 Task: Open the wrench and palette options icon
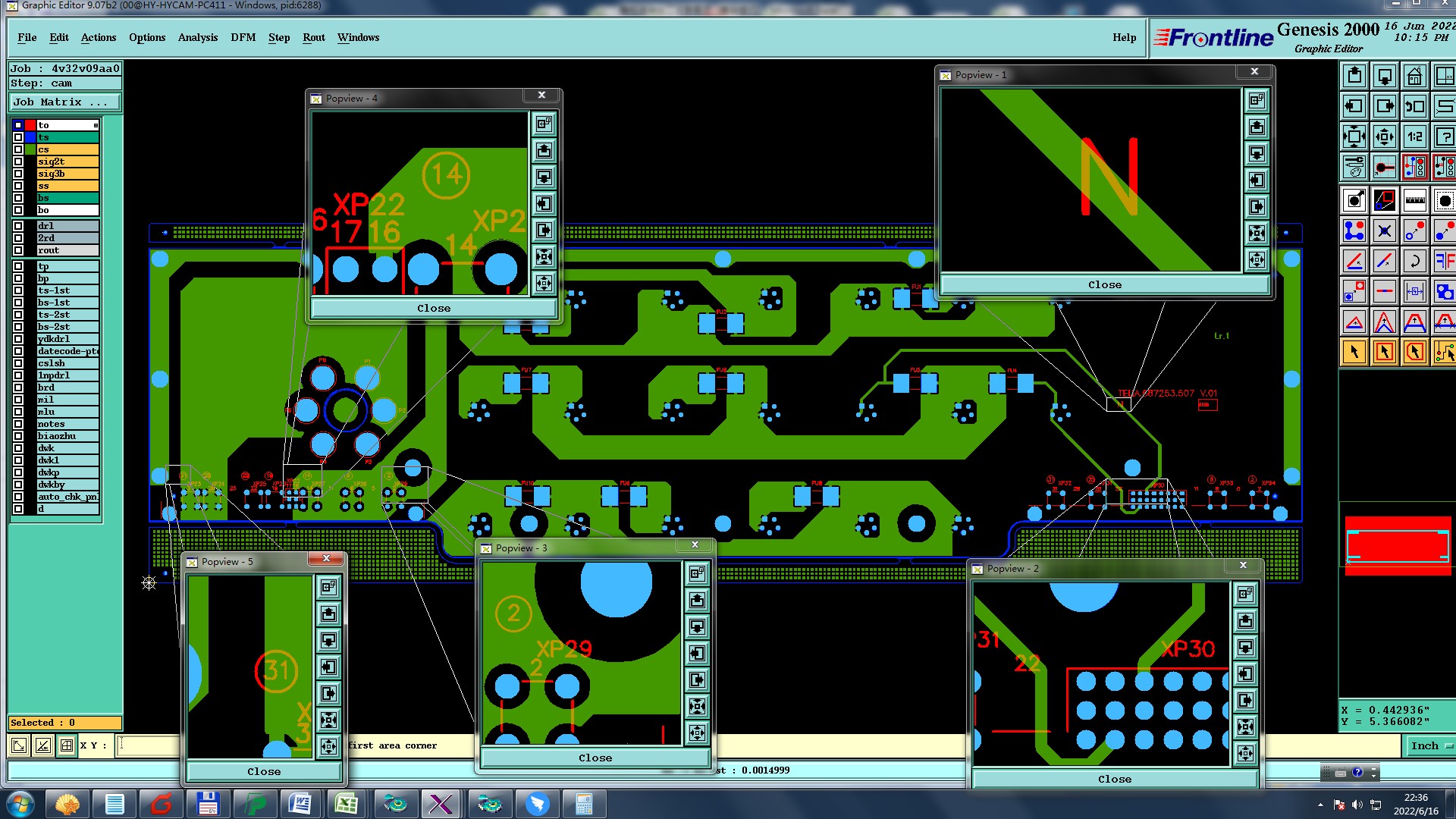click(x=1354, y=167)
